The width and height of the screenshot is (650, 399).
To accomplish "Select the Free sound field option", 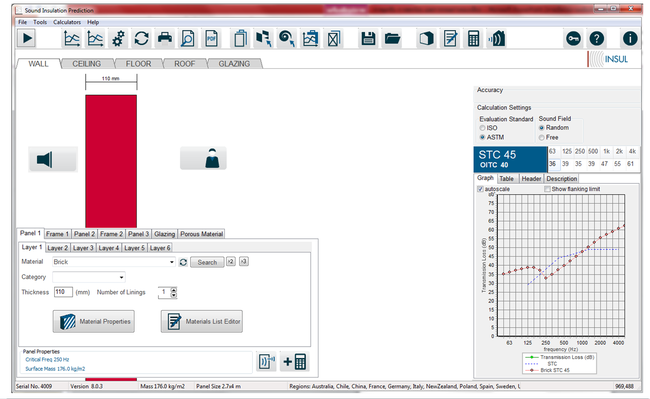I will [x=541, y=138].
